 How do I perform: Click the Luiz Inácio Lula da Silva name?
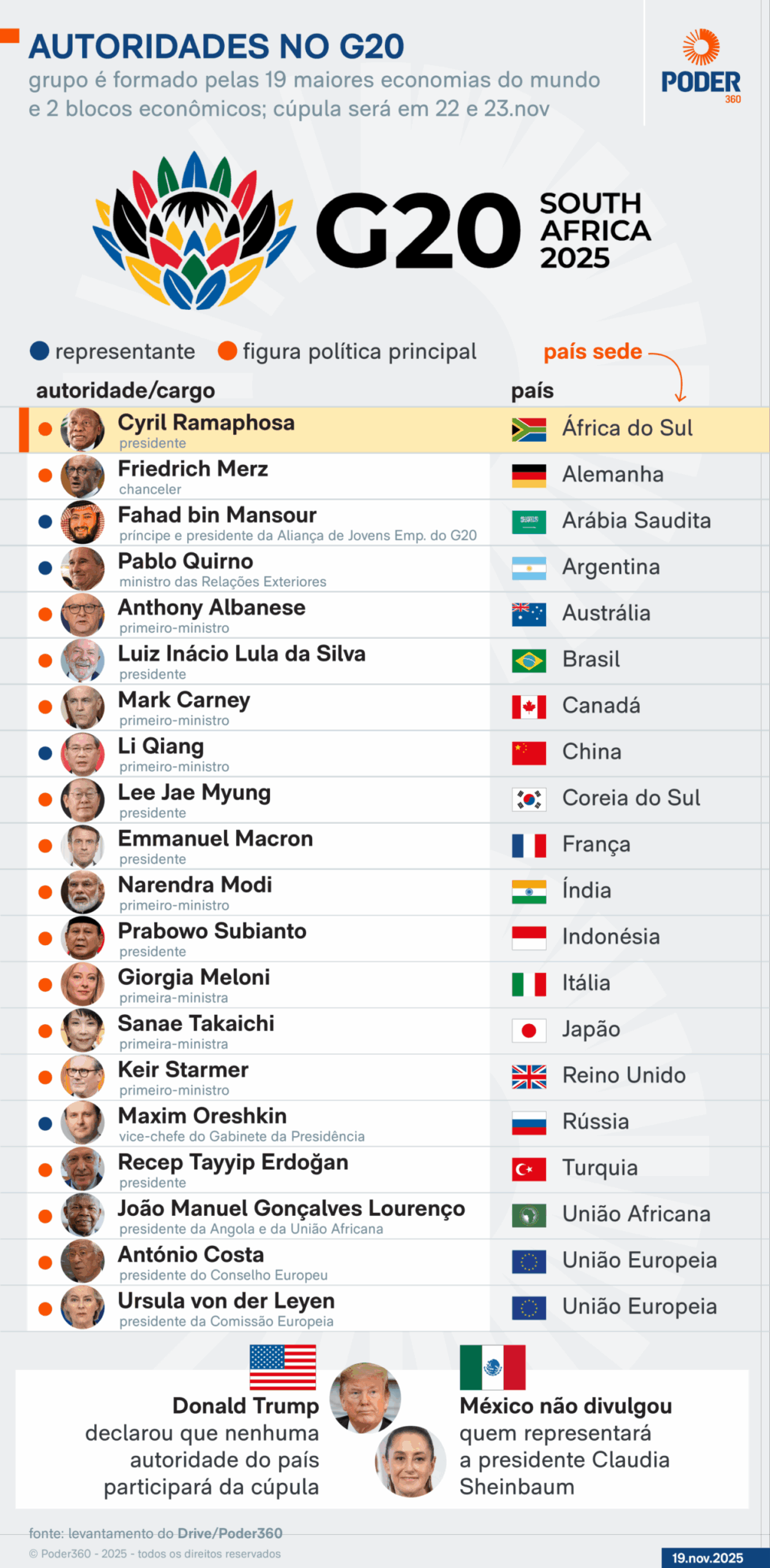coord(241,654)
